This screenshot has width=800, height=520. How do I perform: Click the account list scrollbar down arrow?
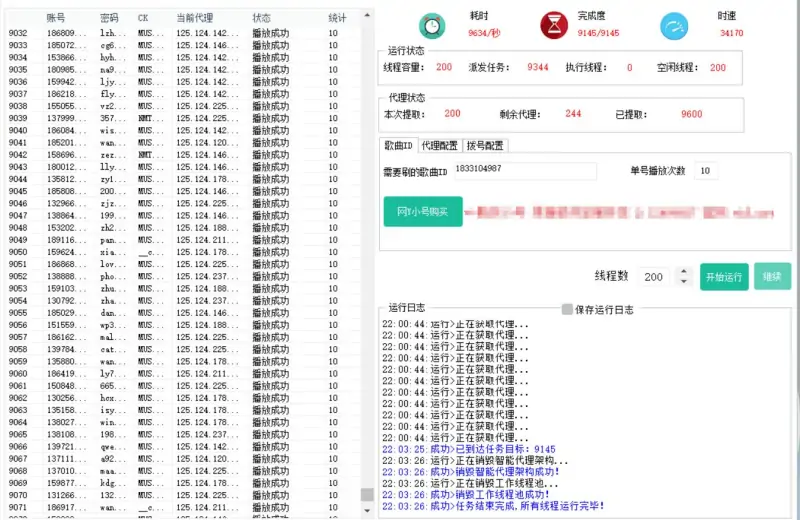click(367, 509)
